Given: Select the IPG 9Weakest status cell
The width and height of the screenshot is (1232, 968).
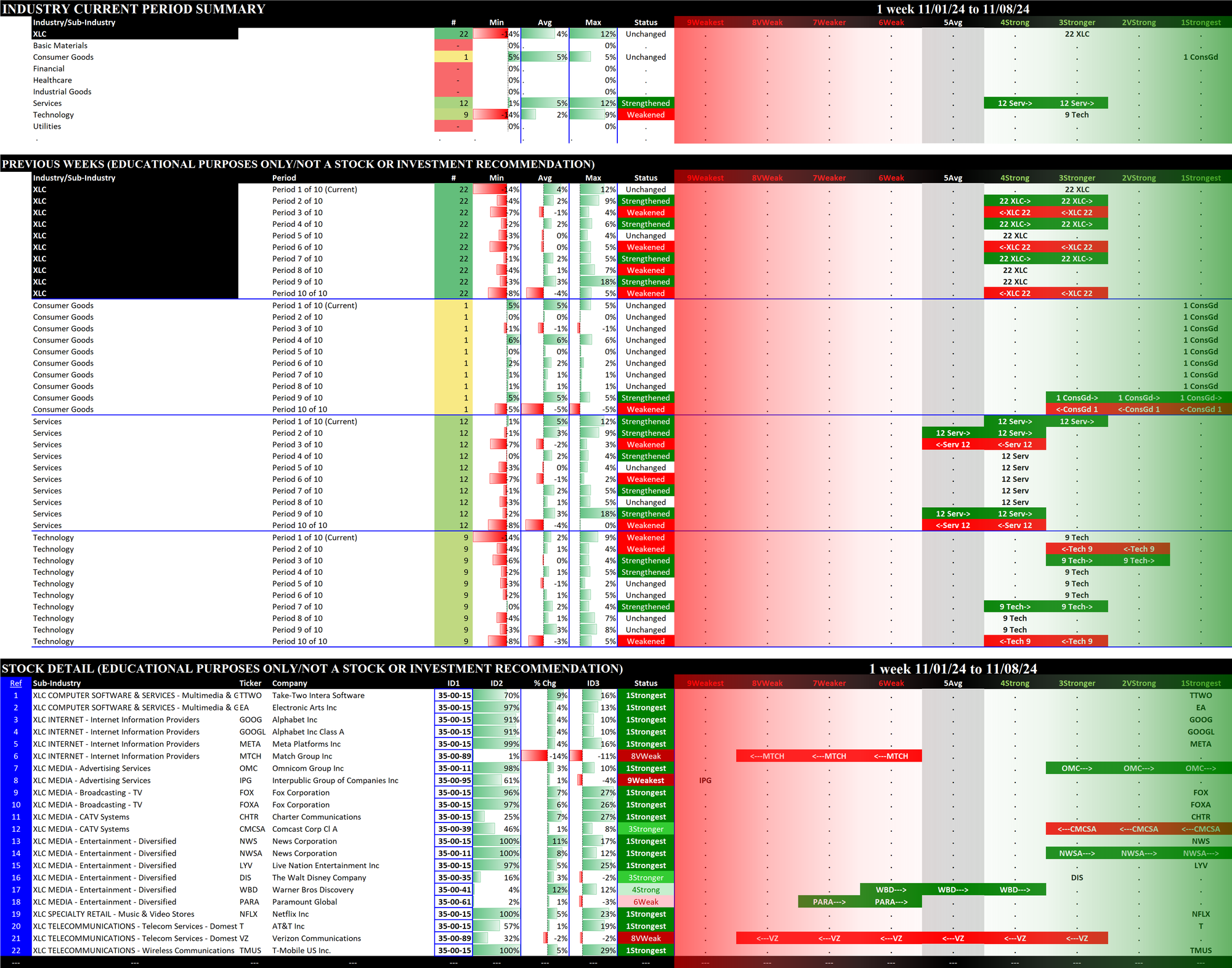Looking at the screenshot, I should pos(646,781).
